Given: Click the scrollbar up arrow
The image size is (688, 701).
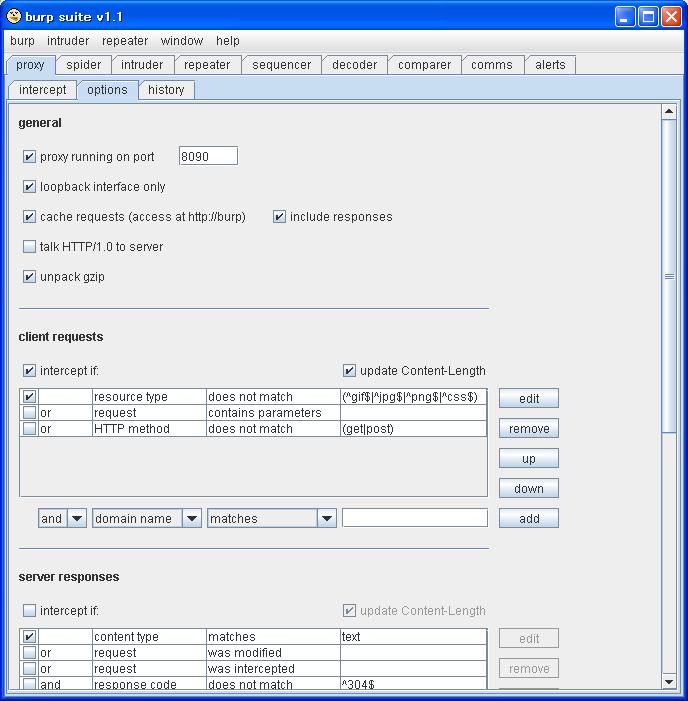Looking at the screenshot, I should 669,111.
